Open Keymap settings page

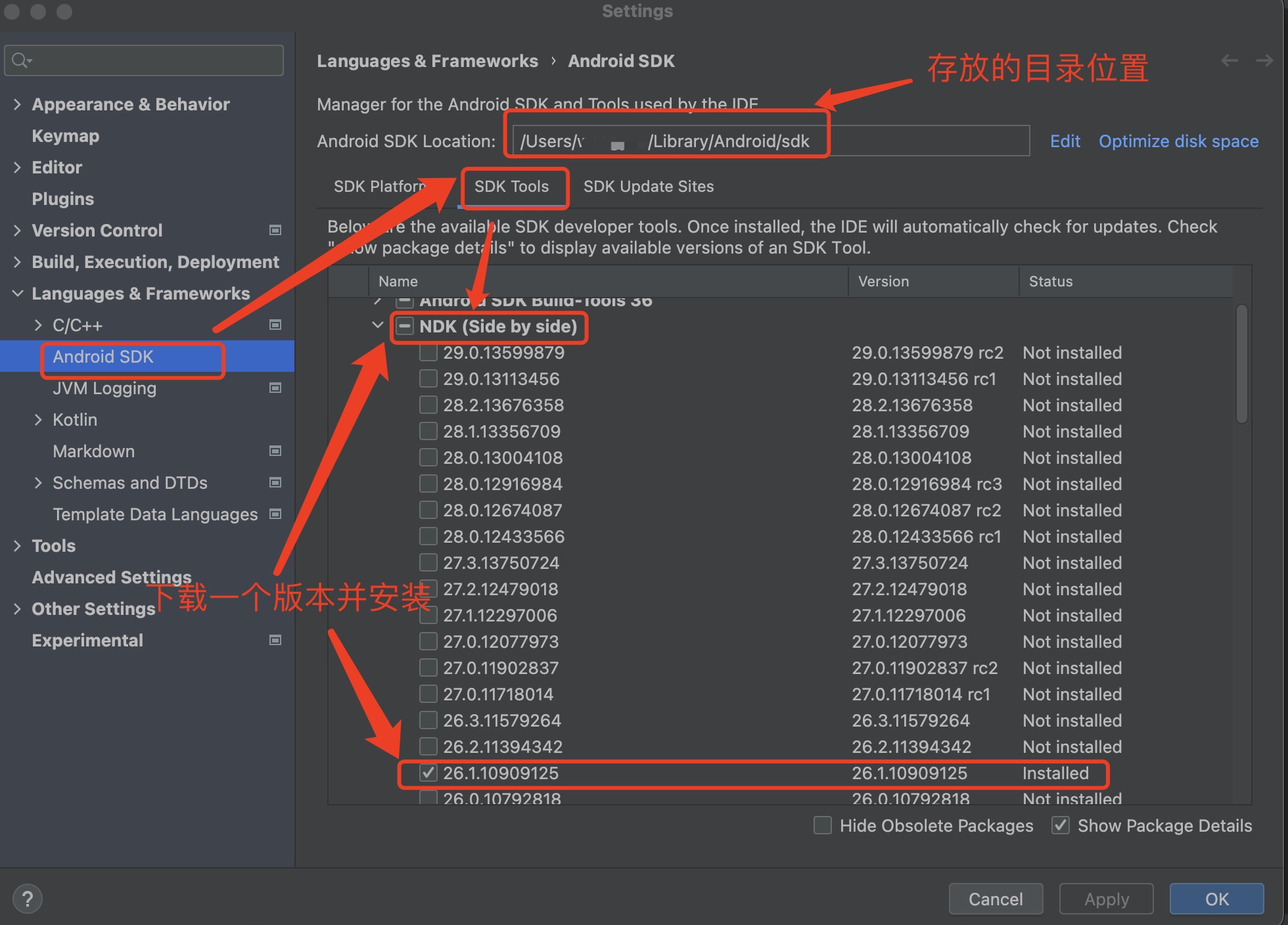pyautogui.click(x=66, y=136)
